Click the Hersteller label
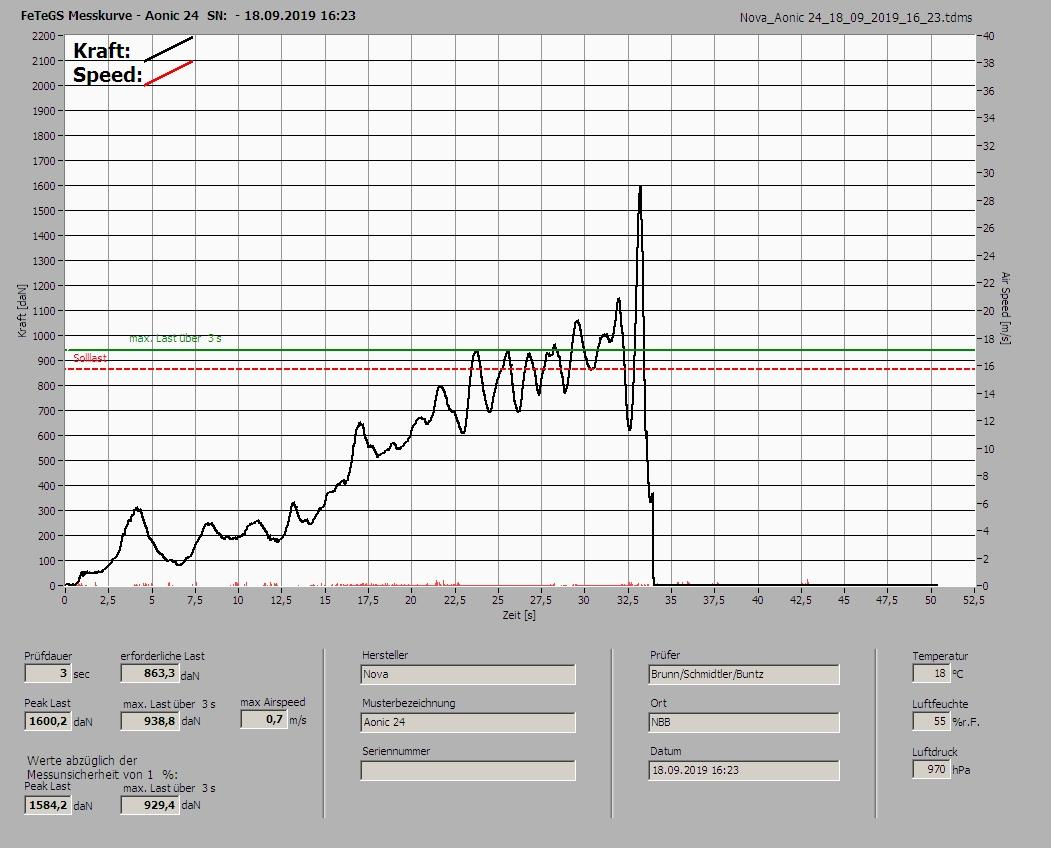 click(x=385, y=655)
